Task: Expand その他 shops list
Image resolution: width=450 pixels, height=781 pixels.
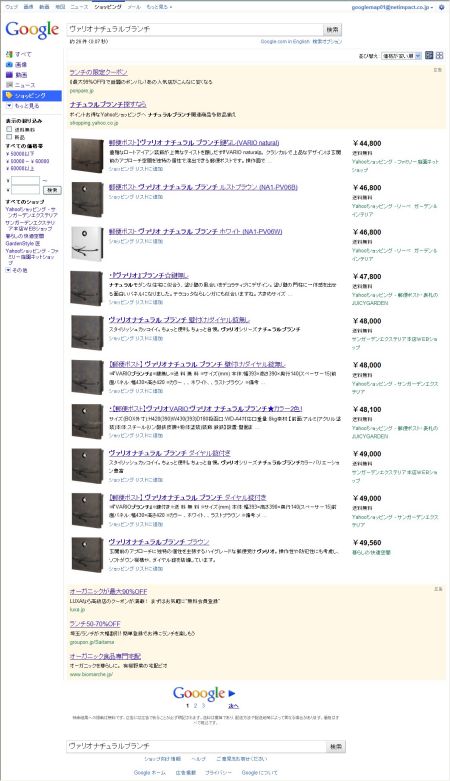Action: point(17,270)
